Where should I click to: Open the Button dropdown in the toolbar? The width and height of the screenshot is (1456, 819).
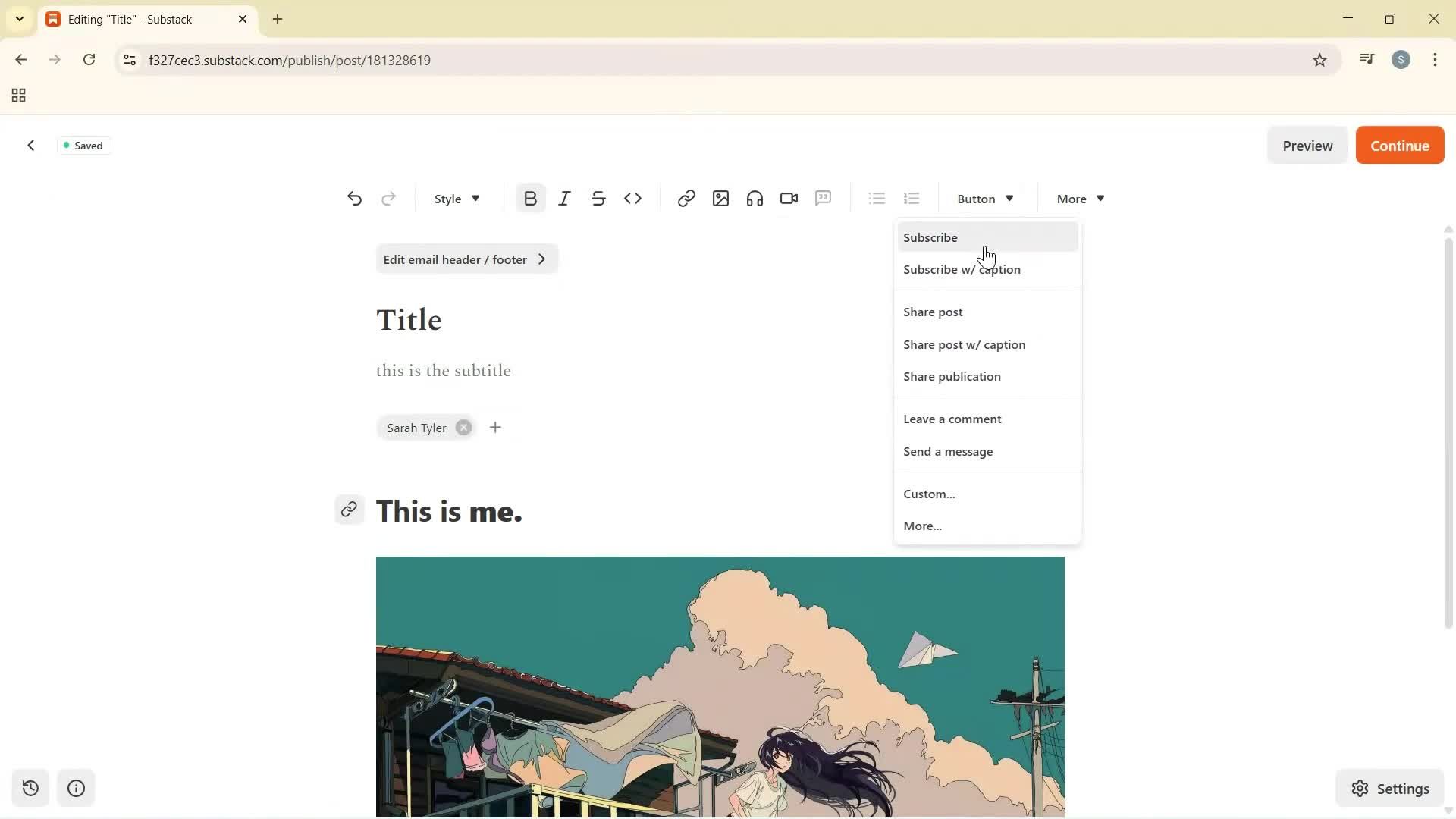tap(984, 198)
